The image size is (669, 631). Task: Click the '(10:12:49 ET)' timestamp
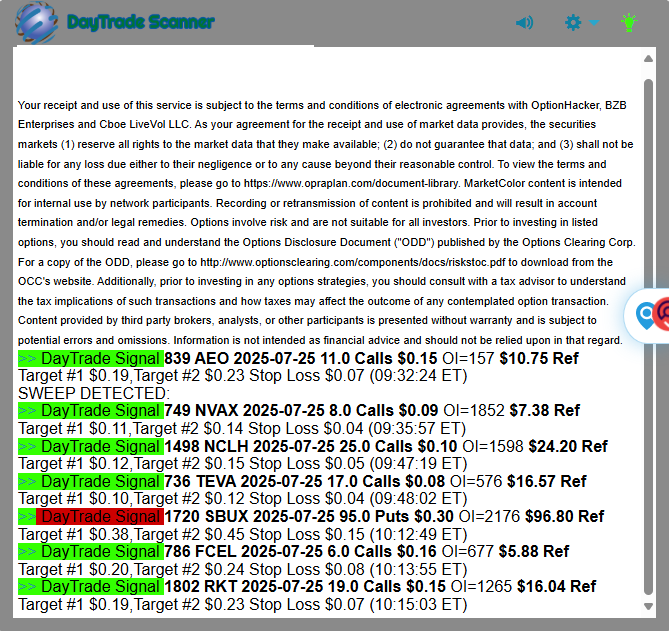click(418, 534)
